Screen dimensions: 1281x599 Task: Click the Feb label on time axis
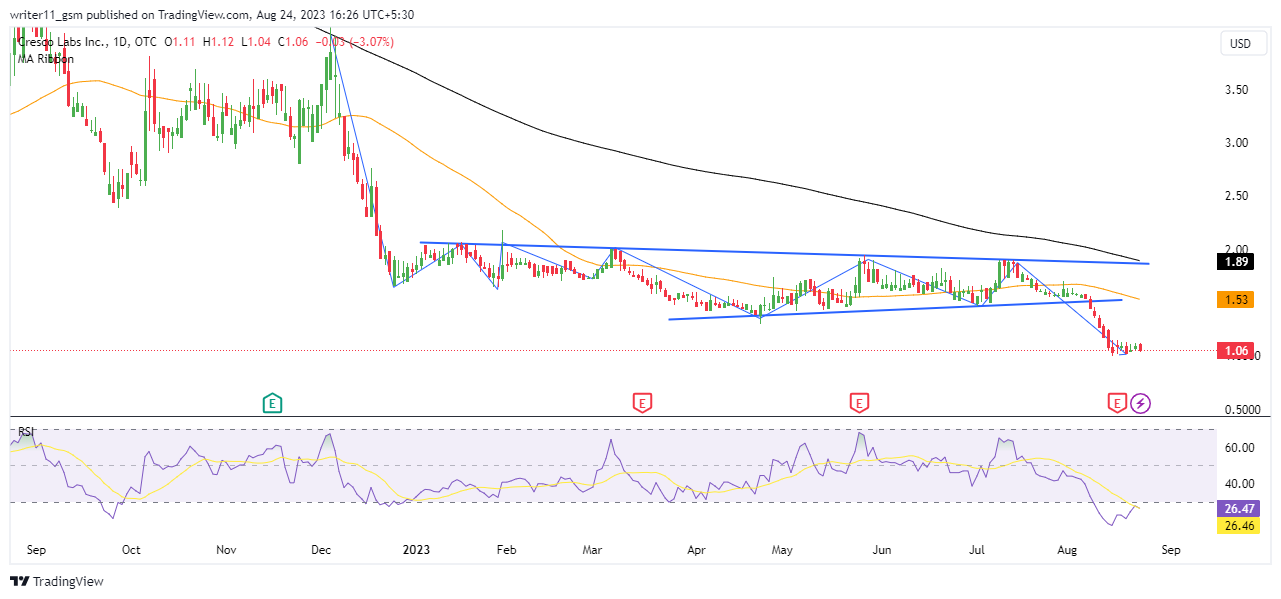(506, 550)
